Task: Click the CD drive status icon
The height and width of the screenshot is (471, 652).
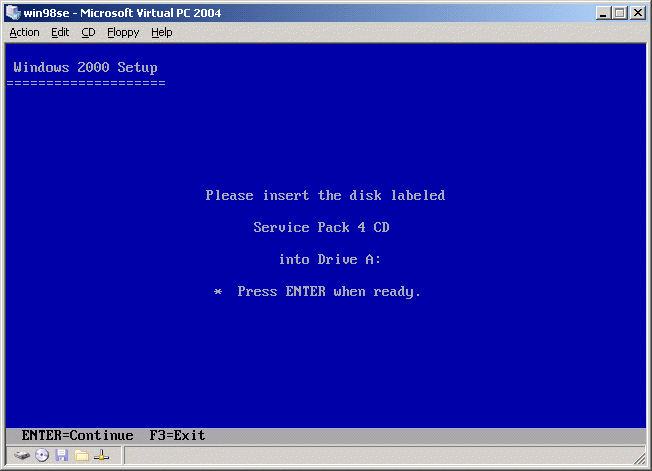Action: (42, 456)
